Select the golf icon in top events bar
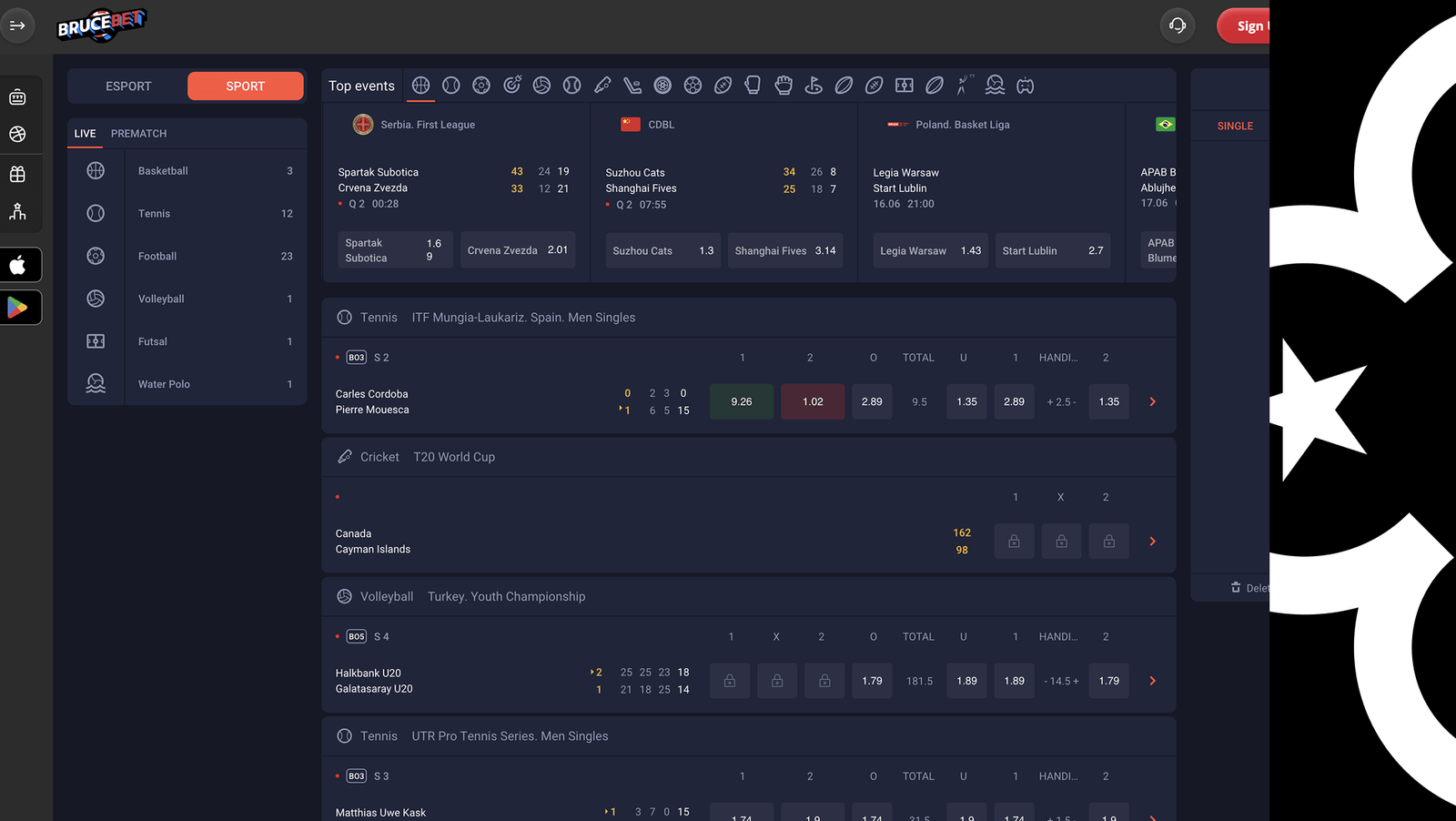 [x=814, y=86]
